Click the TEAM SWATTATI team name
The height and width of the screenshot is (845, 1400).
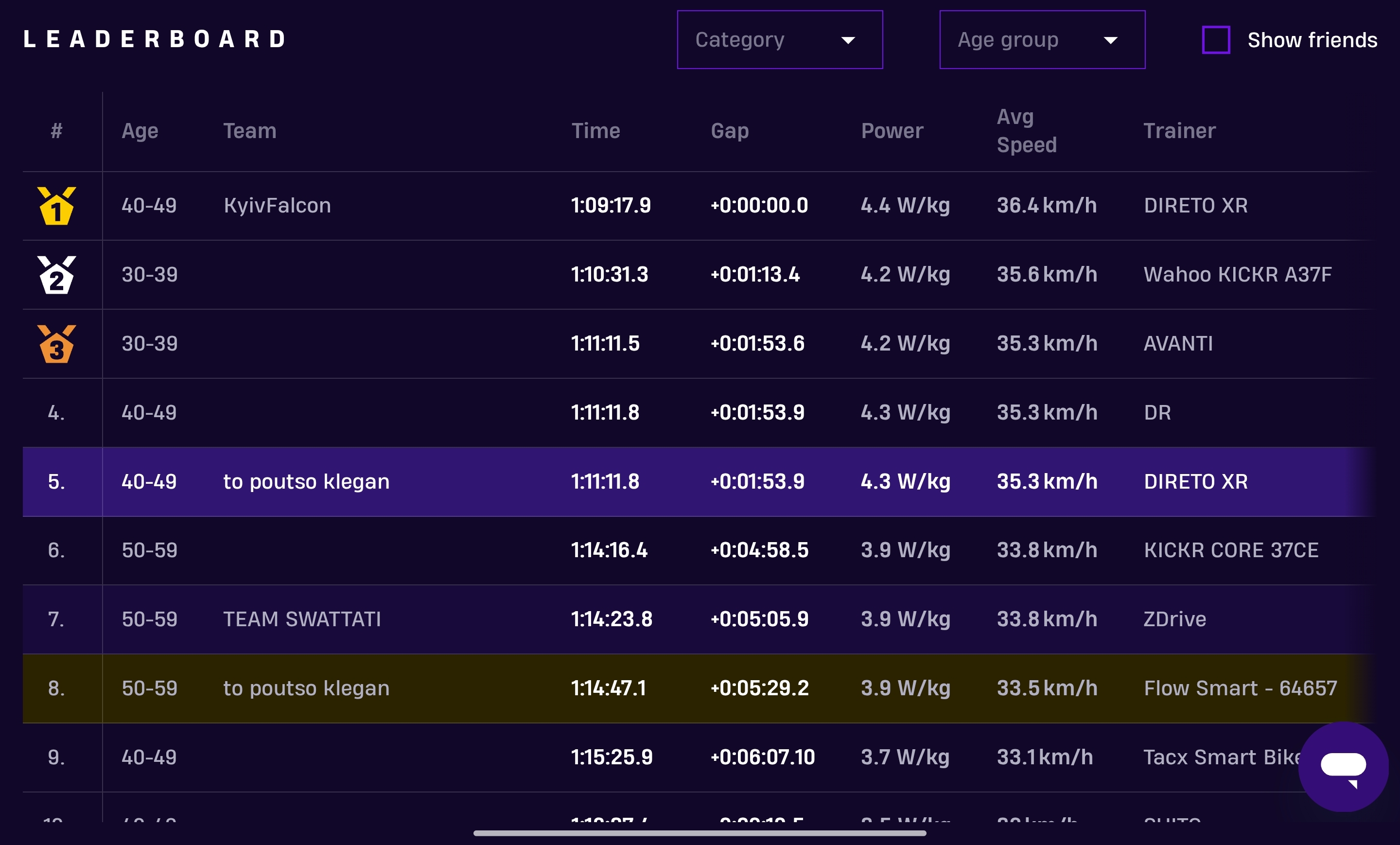(x=302, y=619)
